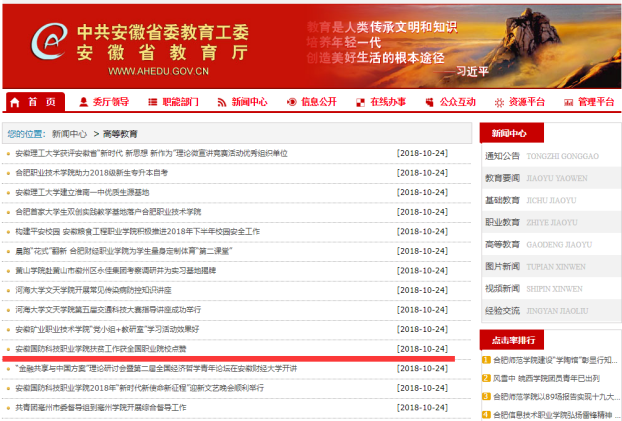Open 图片新闻 in the sidebar
This screenshot has width=622, height=421.
502,266
